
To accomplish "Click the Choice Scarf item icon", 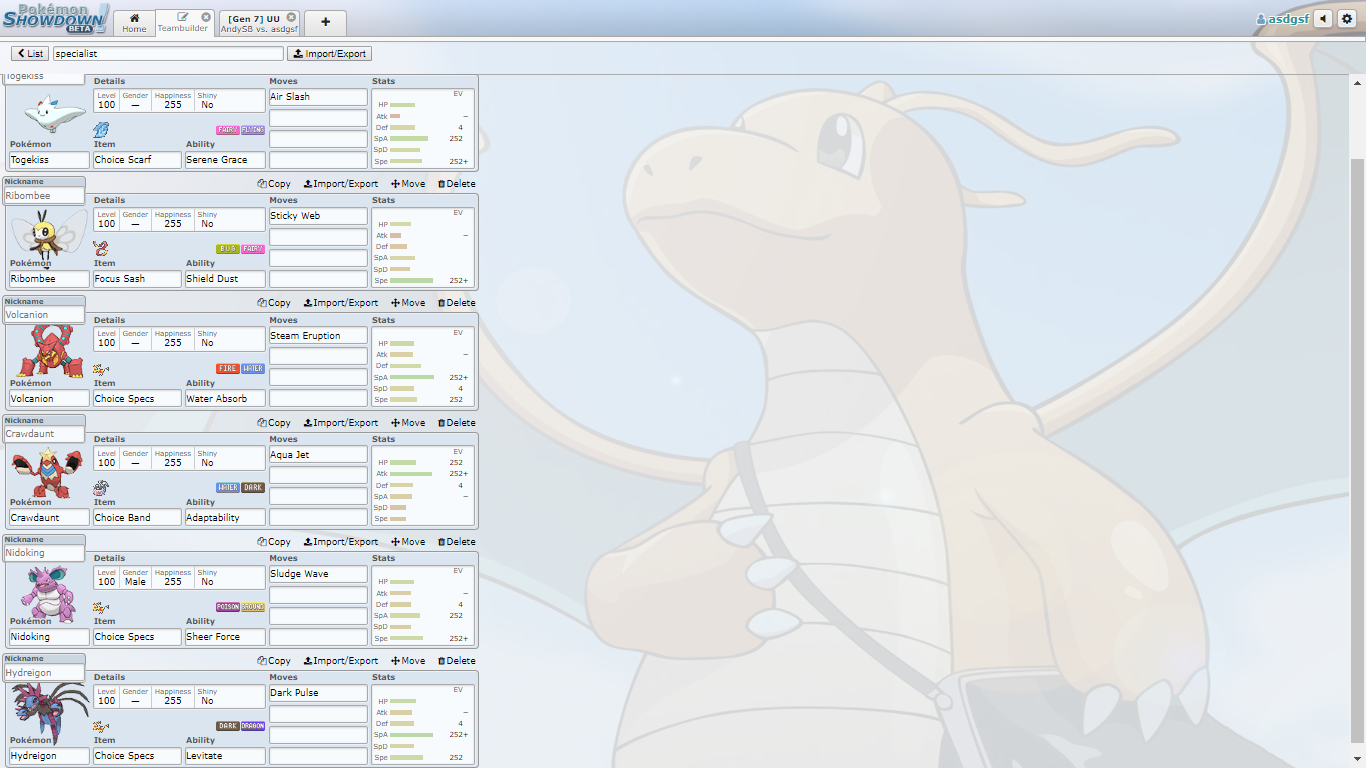I will pyautogui.click(x=101, y=130).
